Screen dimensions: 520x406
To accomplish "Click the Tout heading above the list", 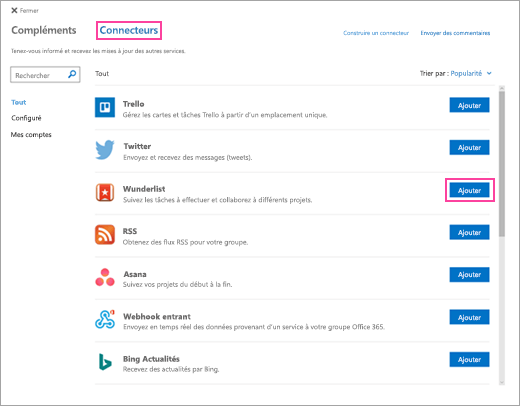I will coord(102,74).
